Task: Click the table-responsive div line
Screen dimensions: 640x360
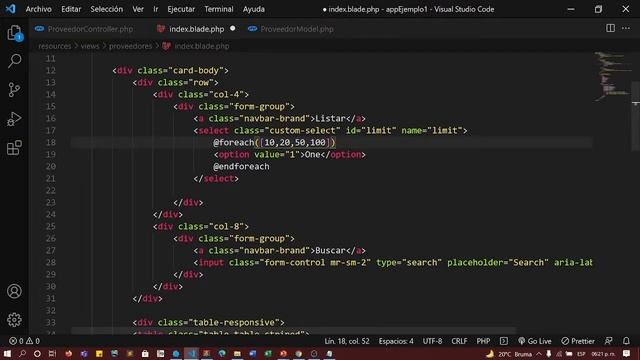Action: (208, 322)
